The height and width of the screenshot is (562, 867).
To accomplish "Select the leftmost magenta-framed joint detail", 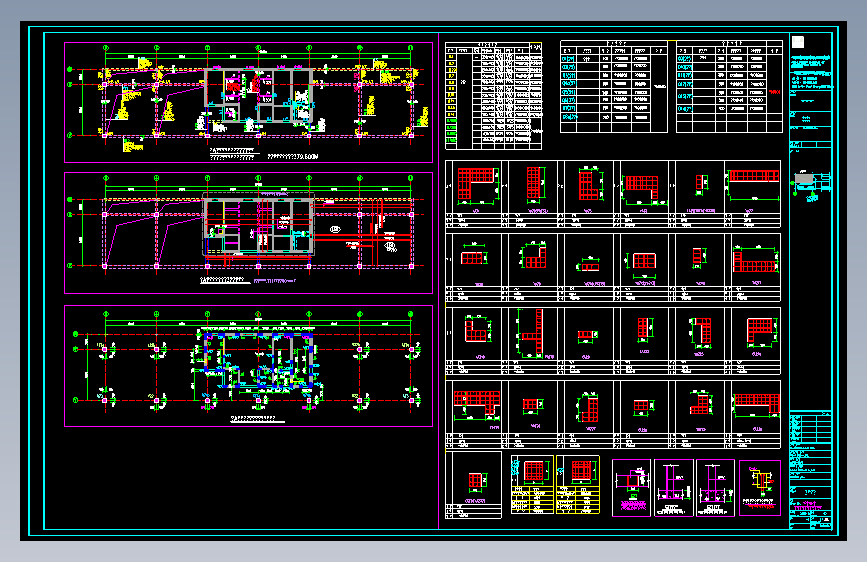I will [x=631, y=488].
